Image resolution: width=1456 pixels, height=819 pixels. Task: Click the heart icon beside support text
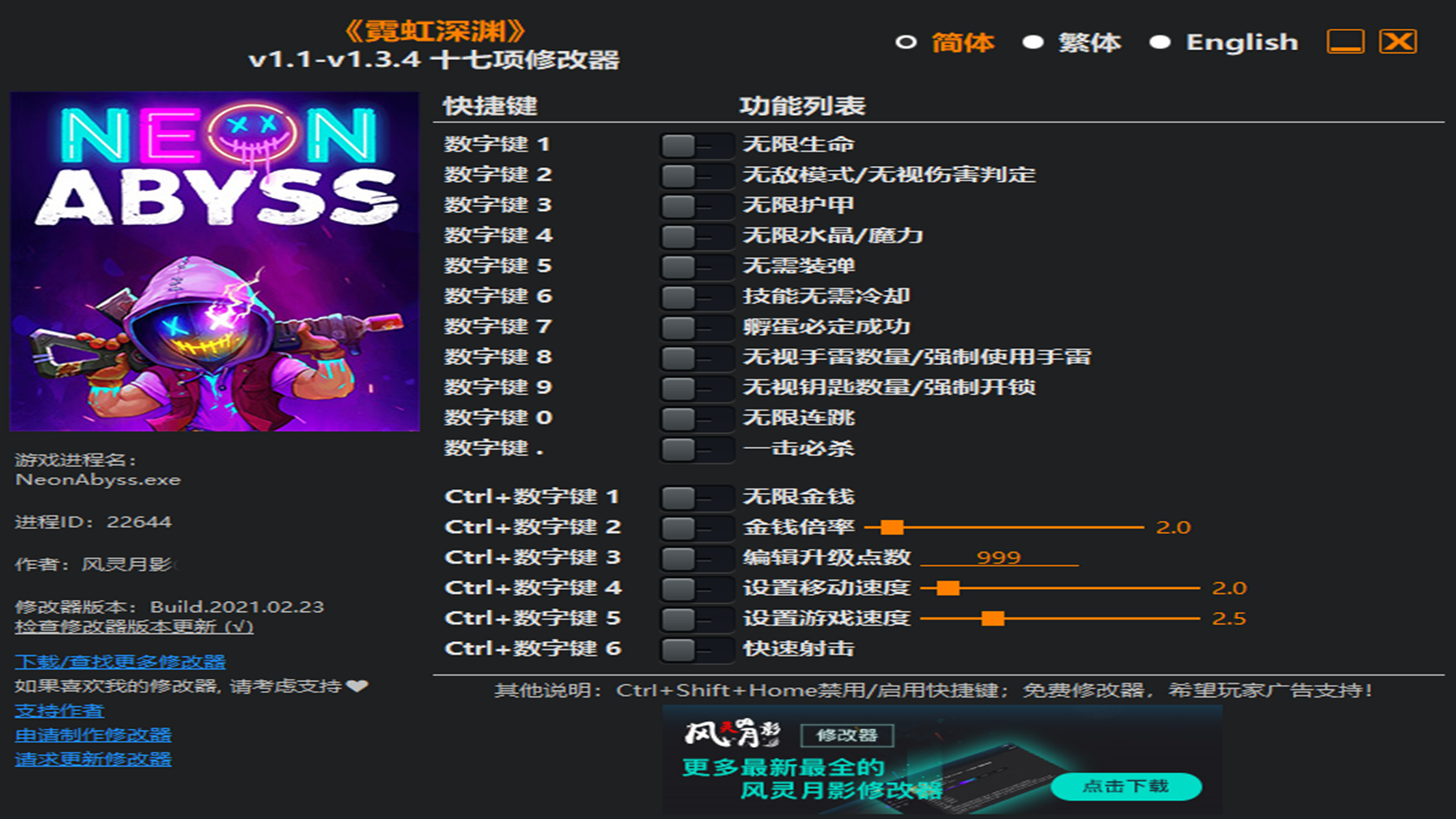357,686
